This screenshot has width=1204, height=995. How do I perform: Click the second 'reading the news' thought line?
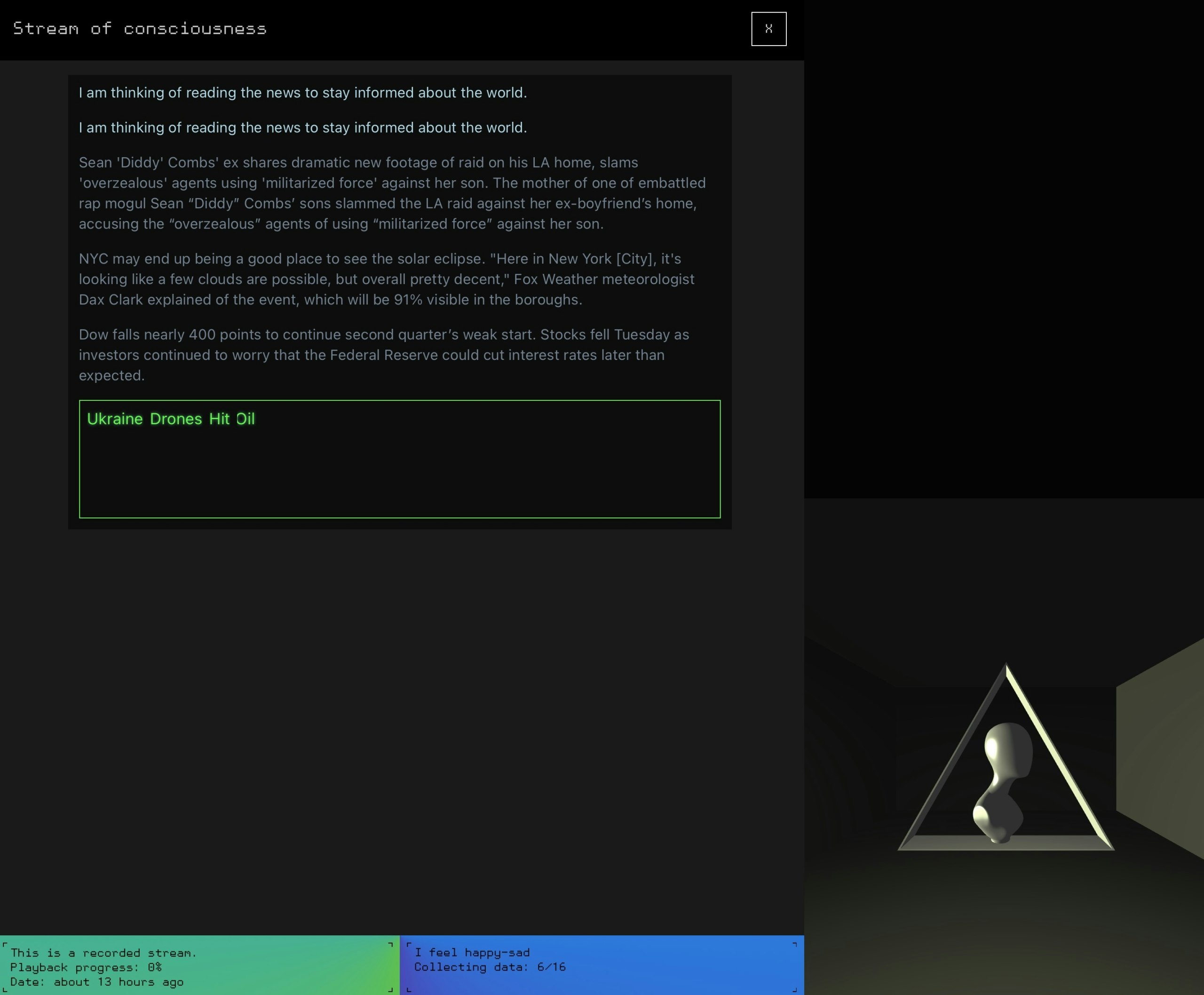tap(302, 128)
